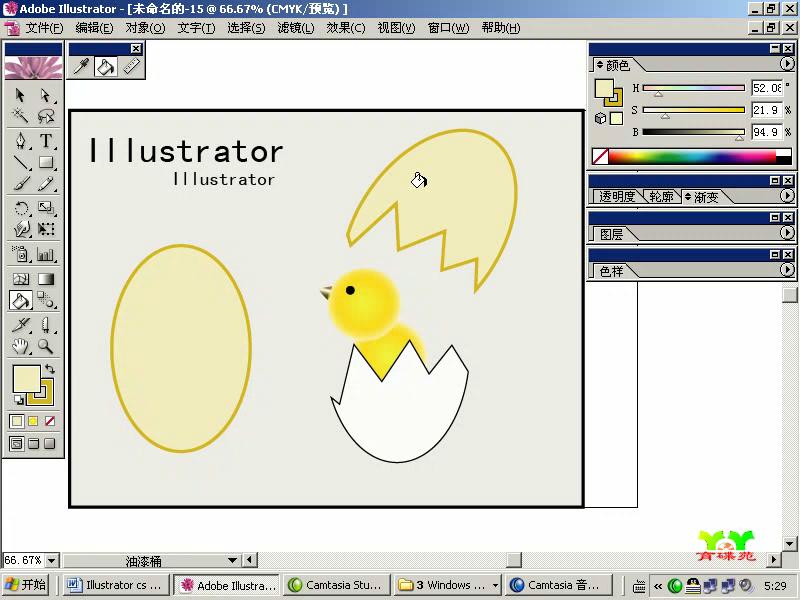
Task: Open the status bar 油漆桶 dropdown
Action: point(232,560)
